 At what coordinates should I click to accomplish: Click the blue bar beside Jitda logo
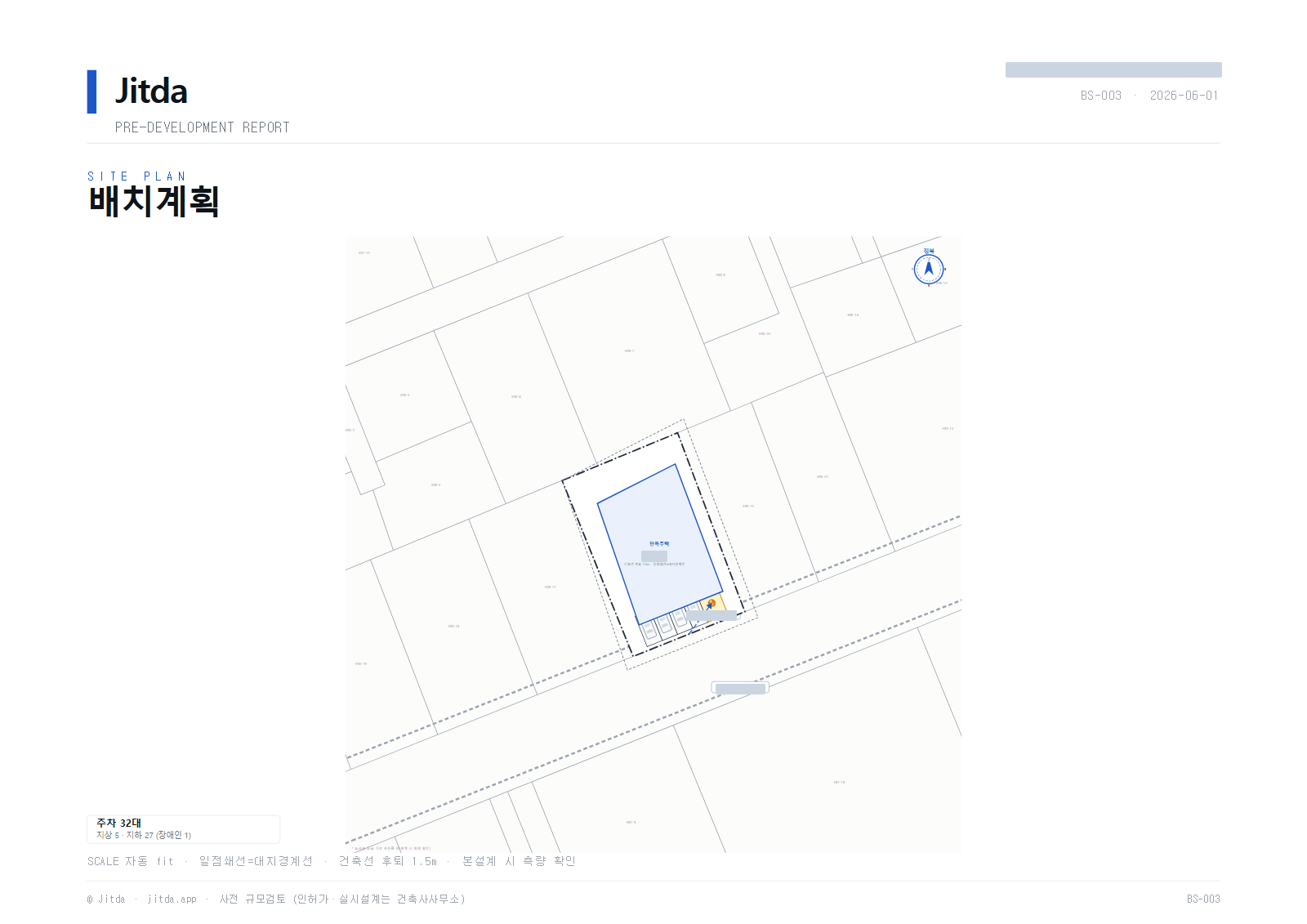coord(91,92)
